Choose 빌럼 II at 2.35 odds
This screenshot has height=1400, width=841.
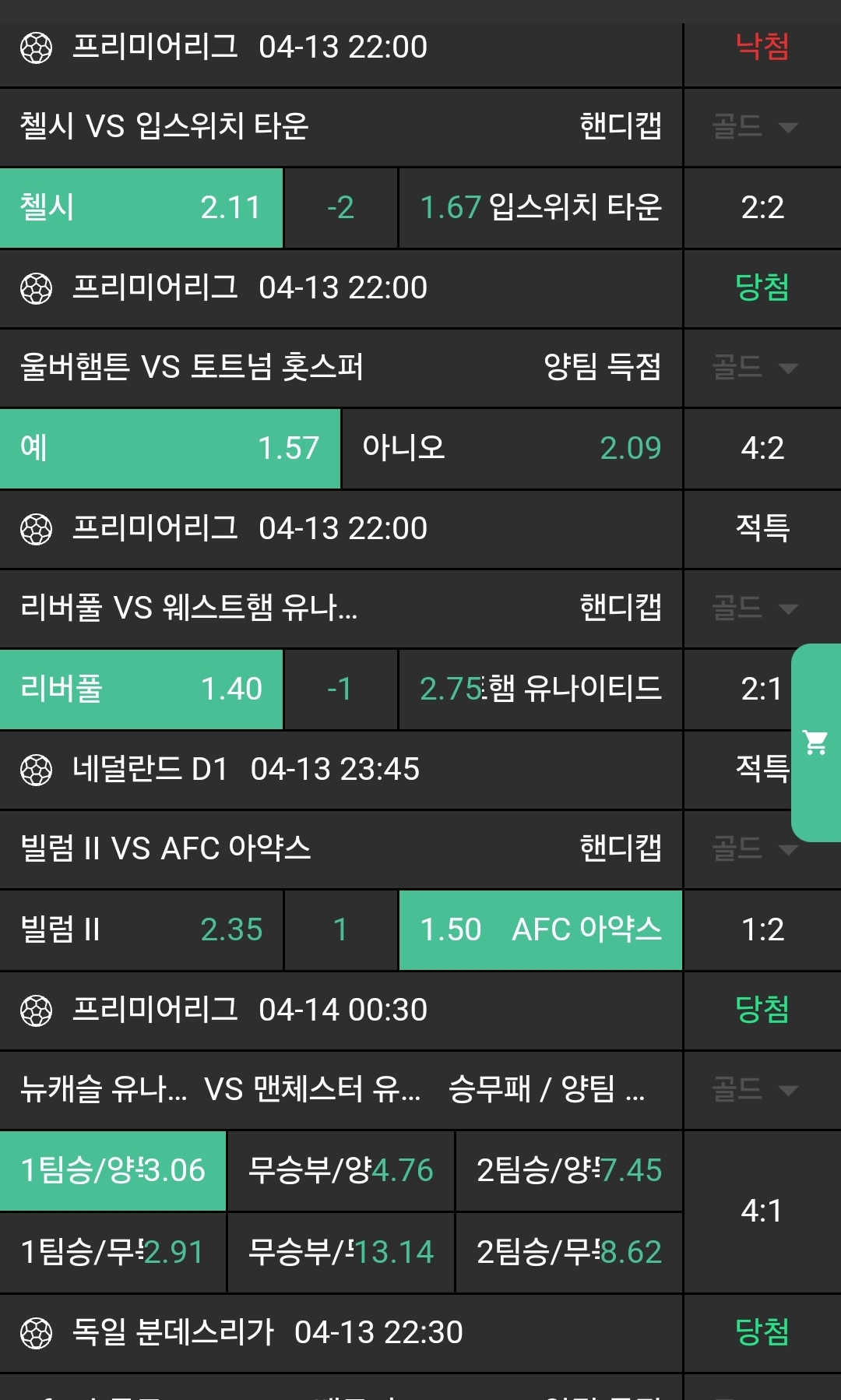pyautogui.click(x=141, y=930)
